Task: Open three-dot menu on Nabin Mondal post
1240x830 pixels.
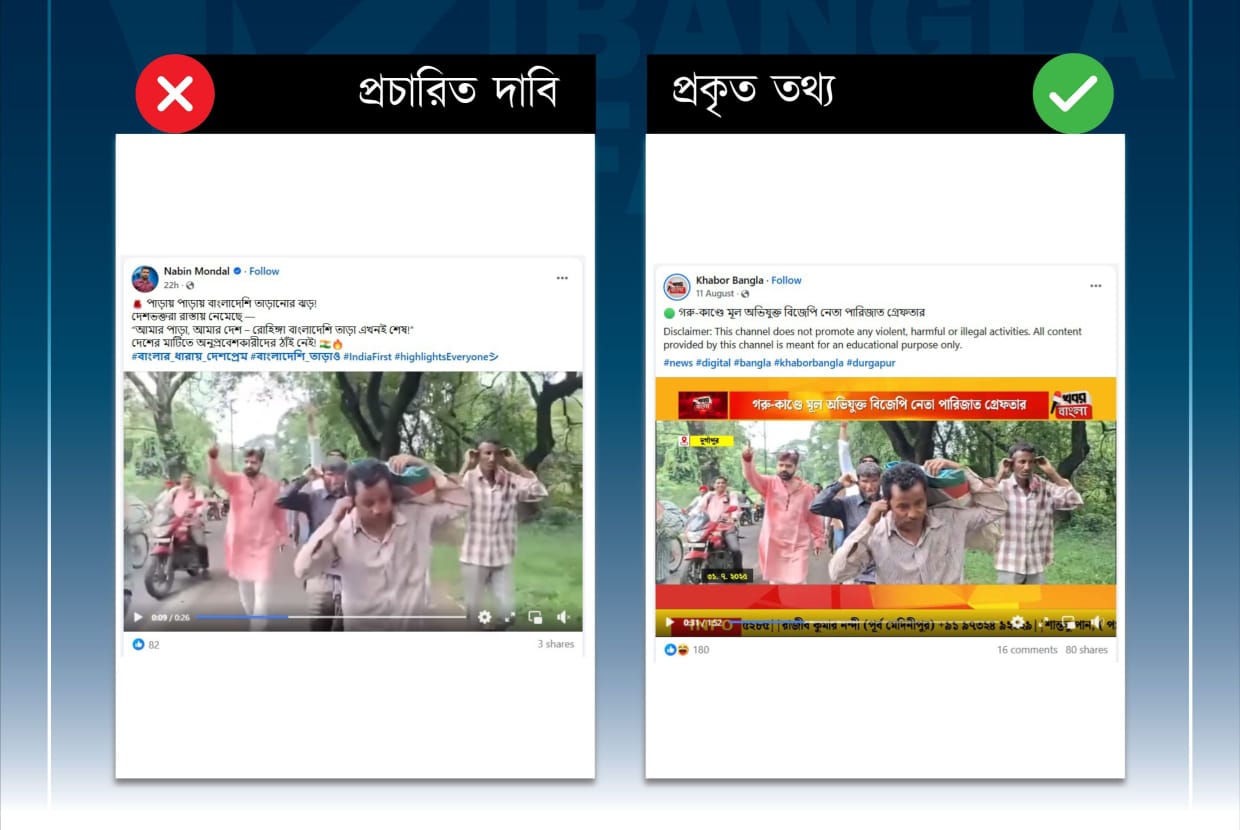Action: click(562, 278)
